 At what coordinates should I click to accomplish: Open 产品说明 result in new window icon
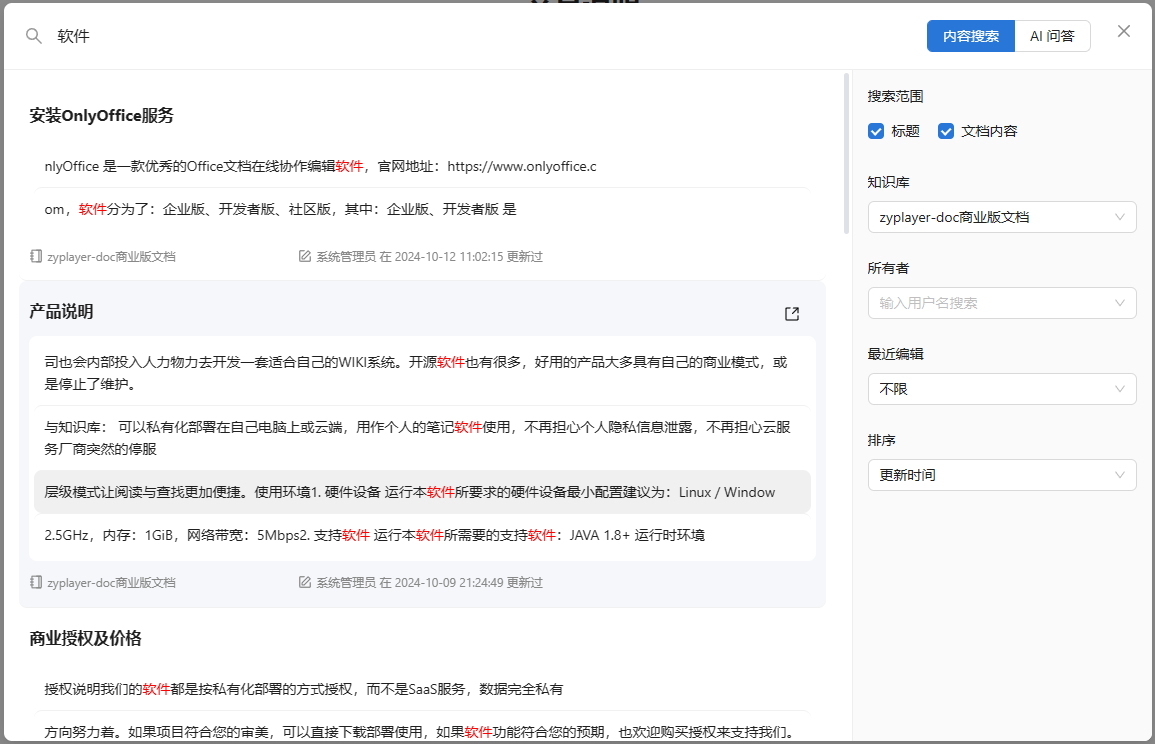point(792,314)
